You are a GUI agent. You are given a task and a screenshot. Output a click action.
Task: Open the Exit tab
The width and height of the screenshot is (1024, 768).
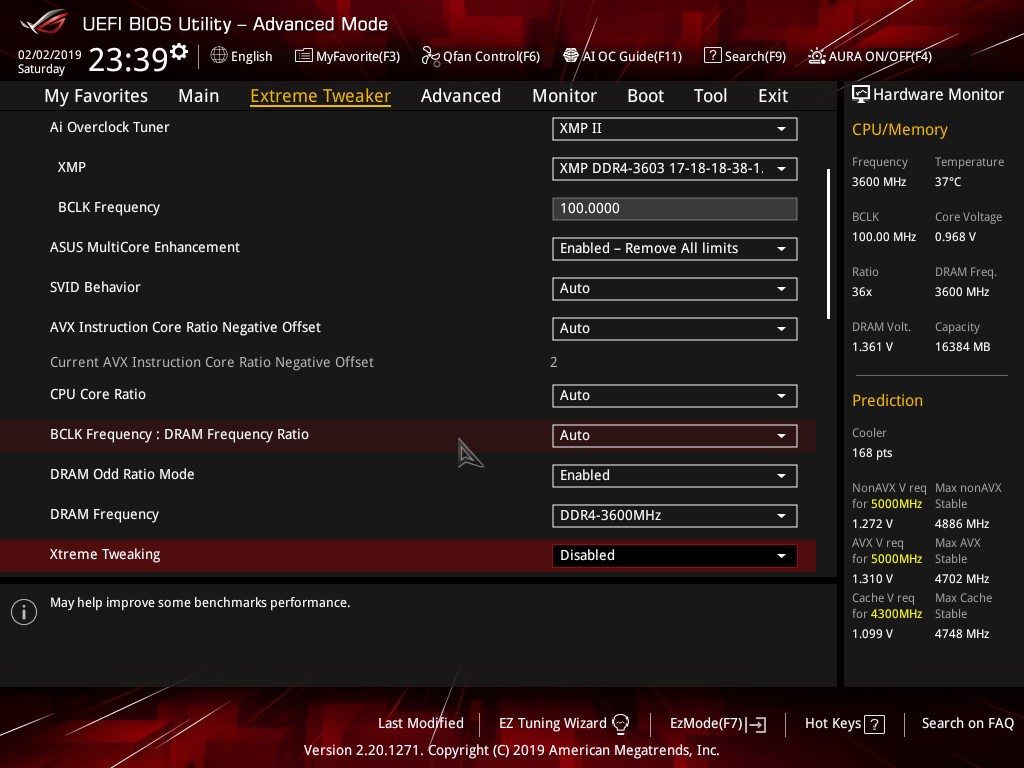click(x=773, y=95)
